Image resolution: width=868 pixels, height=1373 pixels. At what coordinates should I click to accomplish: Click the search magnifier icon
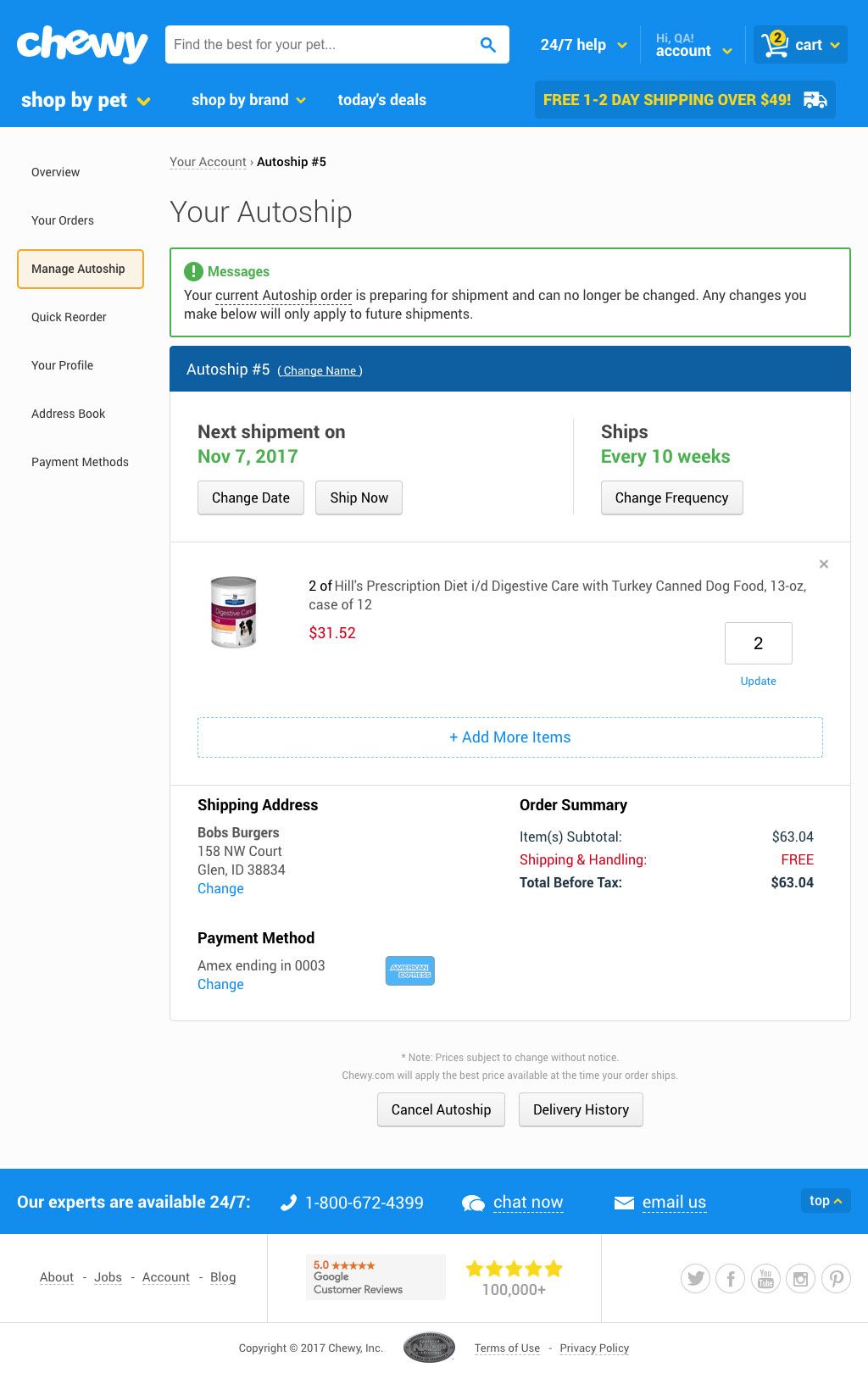click(x=487, y=44)
